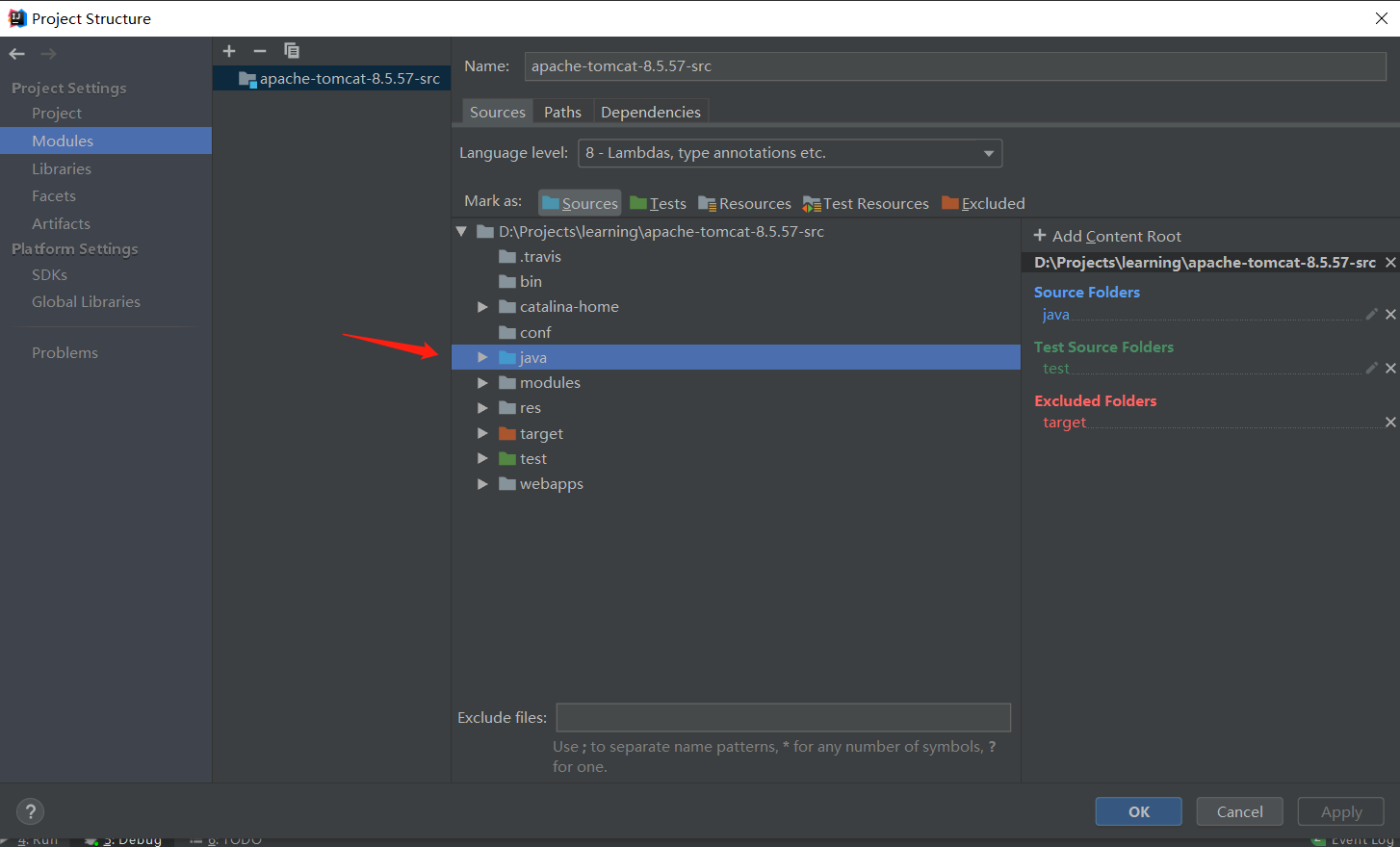Screen dimensions: 1400x847
Task: Click Add Content Root
Action: coord(1107,236)
